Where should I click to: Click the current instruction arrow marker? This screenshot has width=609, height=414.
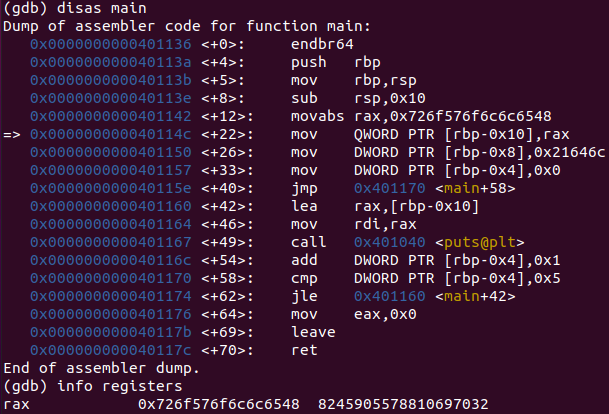[x=12, y=135]
